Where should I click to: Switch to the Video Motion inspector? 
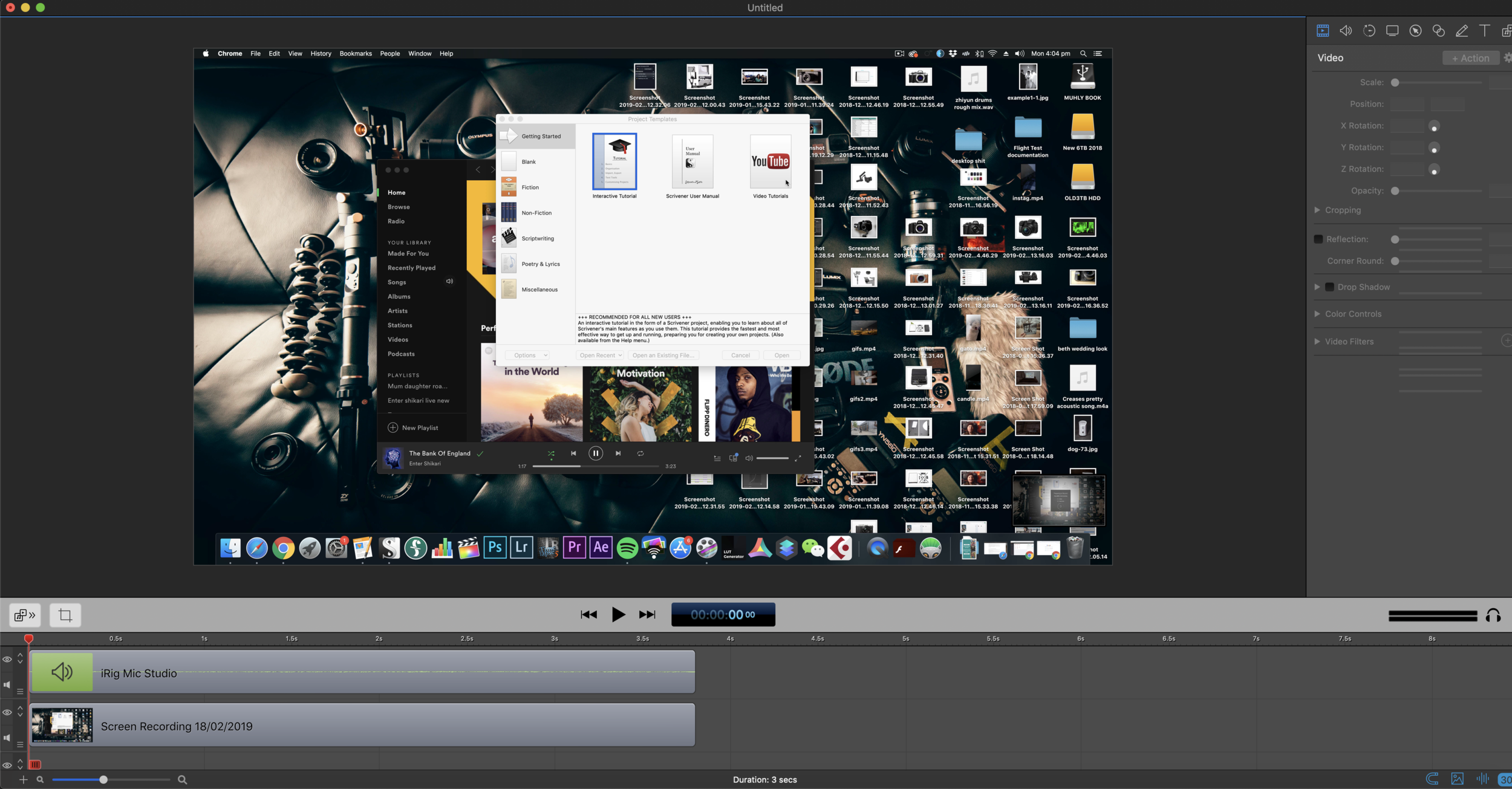tap(1369, 30)
